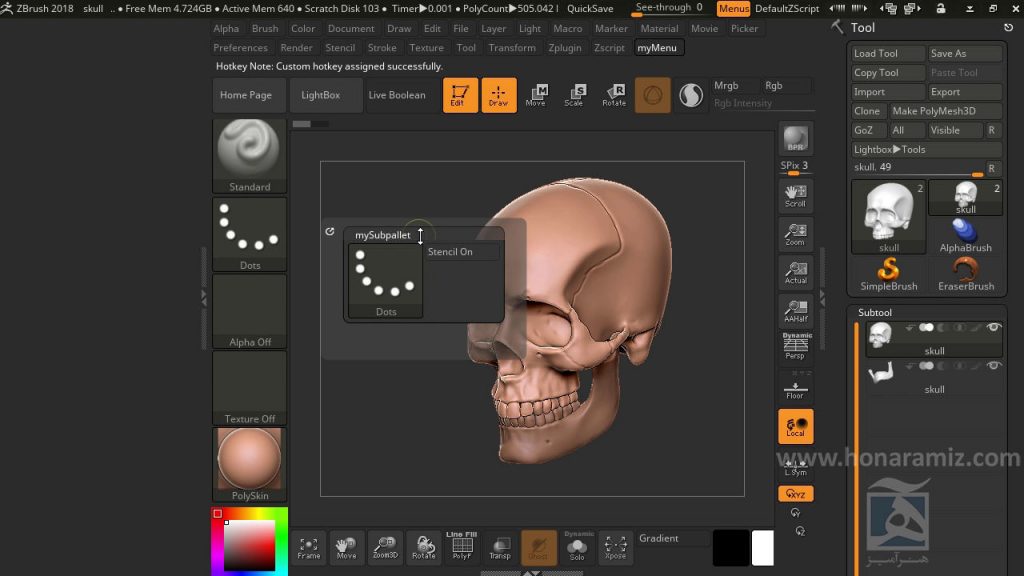Select the Scale transform icon
The width and height of the screenshot is (1024, 576).
pyautogui.click(x=574, y=95)
